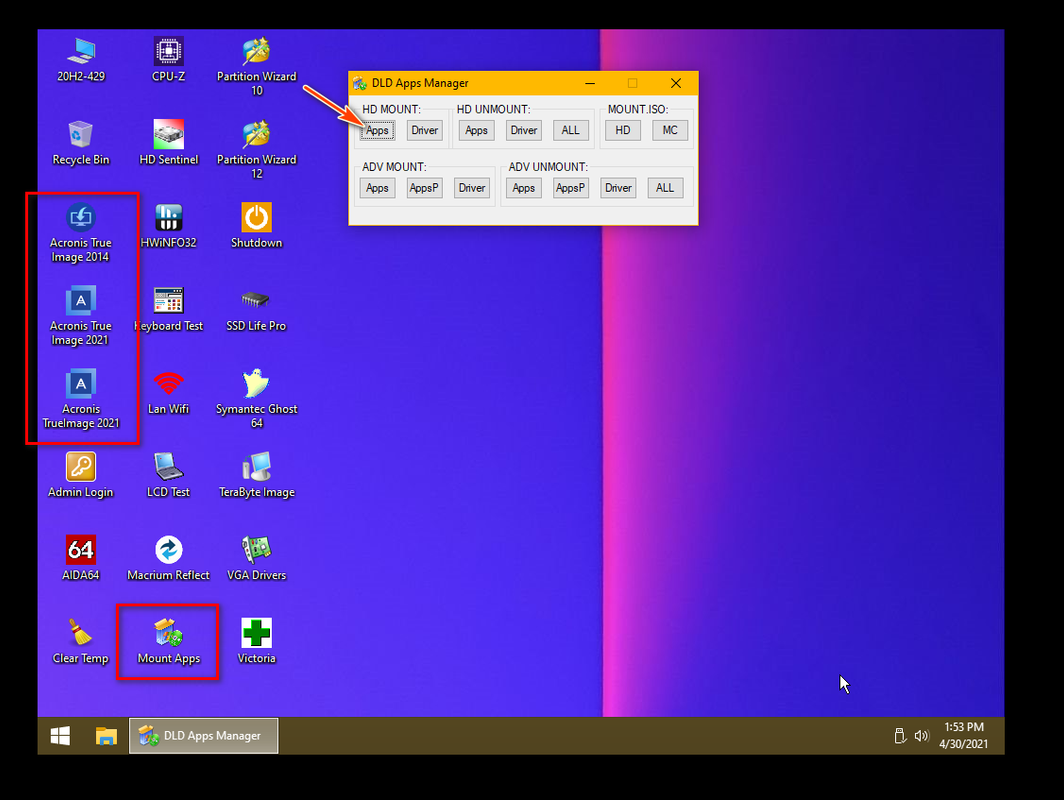Open TeraByte Image shortcut
The width and height of the screenshot is (1064, 800).
point(256,475)
